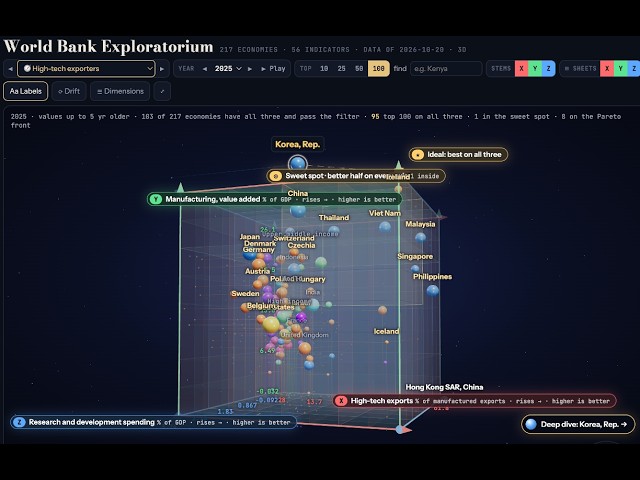
Task: Step back one year
Action: pyautogui.click(x=205, y=69)
